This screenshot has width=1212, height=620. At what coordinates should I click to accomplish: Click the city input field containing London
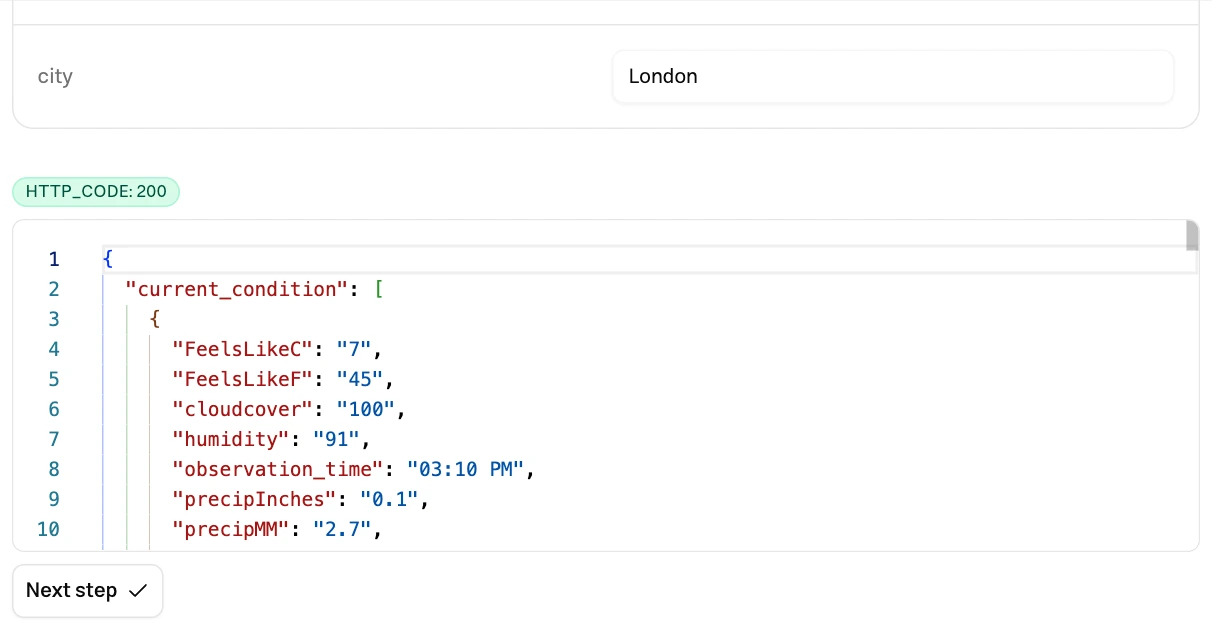pos(893,77)
